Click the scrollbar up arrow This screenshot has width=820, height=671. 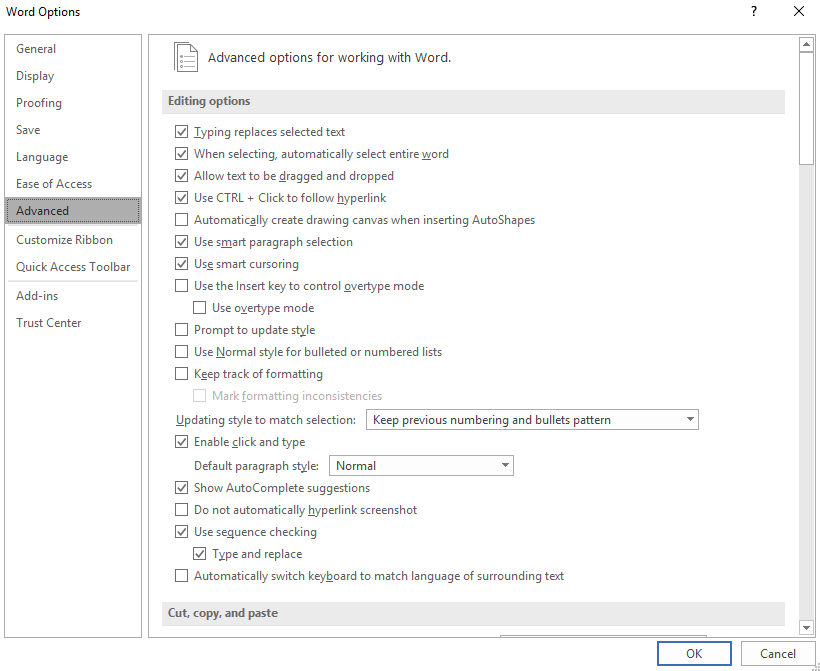point(806,45)
